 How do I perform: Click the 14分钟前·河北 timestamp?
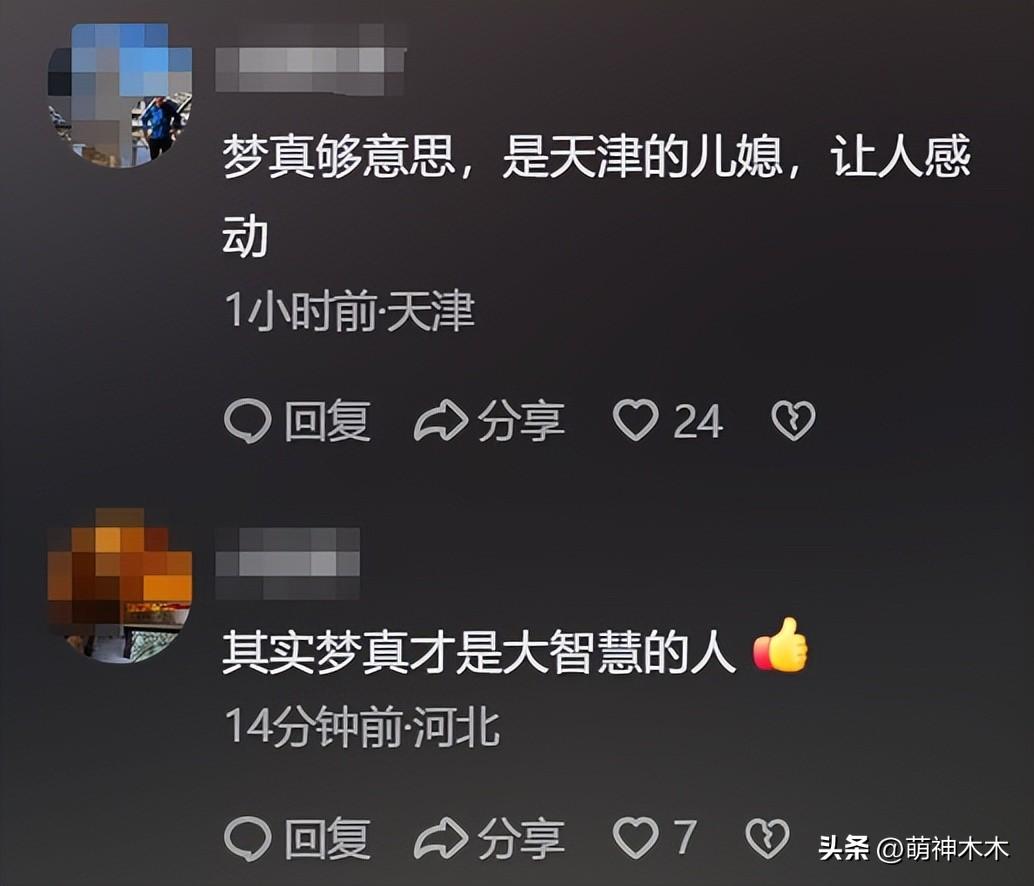(x=362, y=727)
